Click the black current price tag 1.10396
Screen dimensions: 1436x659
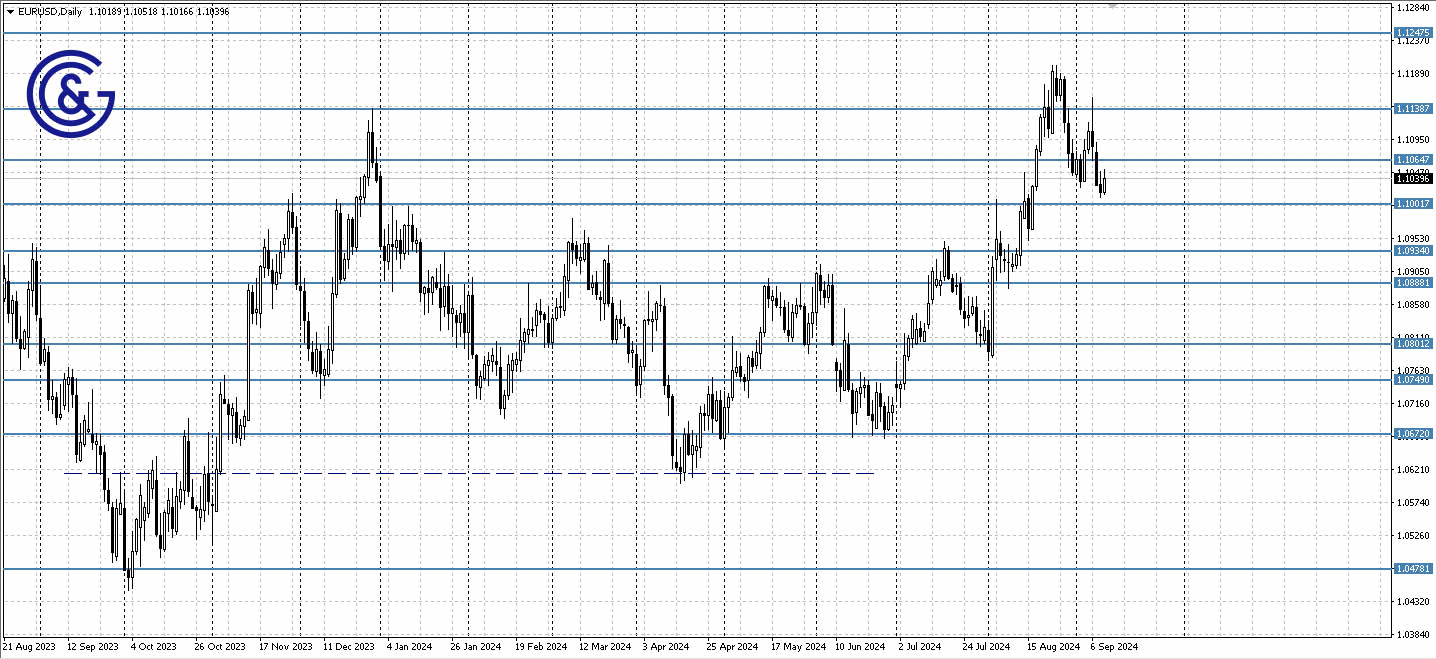pos(1414,177)
